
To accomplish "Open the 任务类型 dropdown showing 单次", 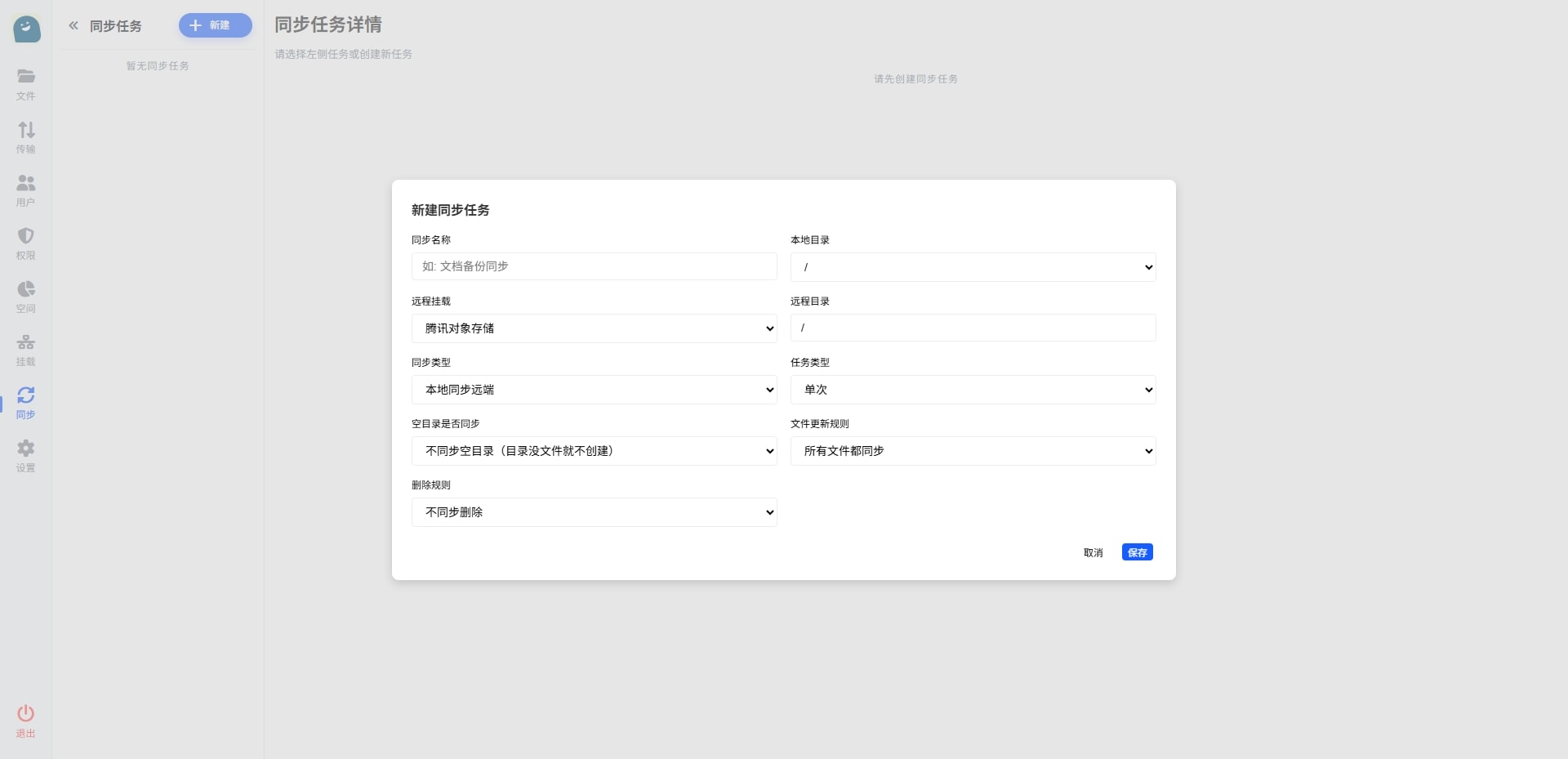I will pyautogui.click(x=973, y=390).
